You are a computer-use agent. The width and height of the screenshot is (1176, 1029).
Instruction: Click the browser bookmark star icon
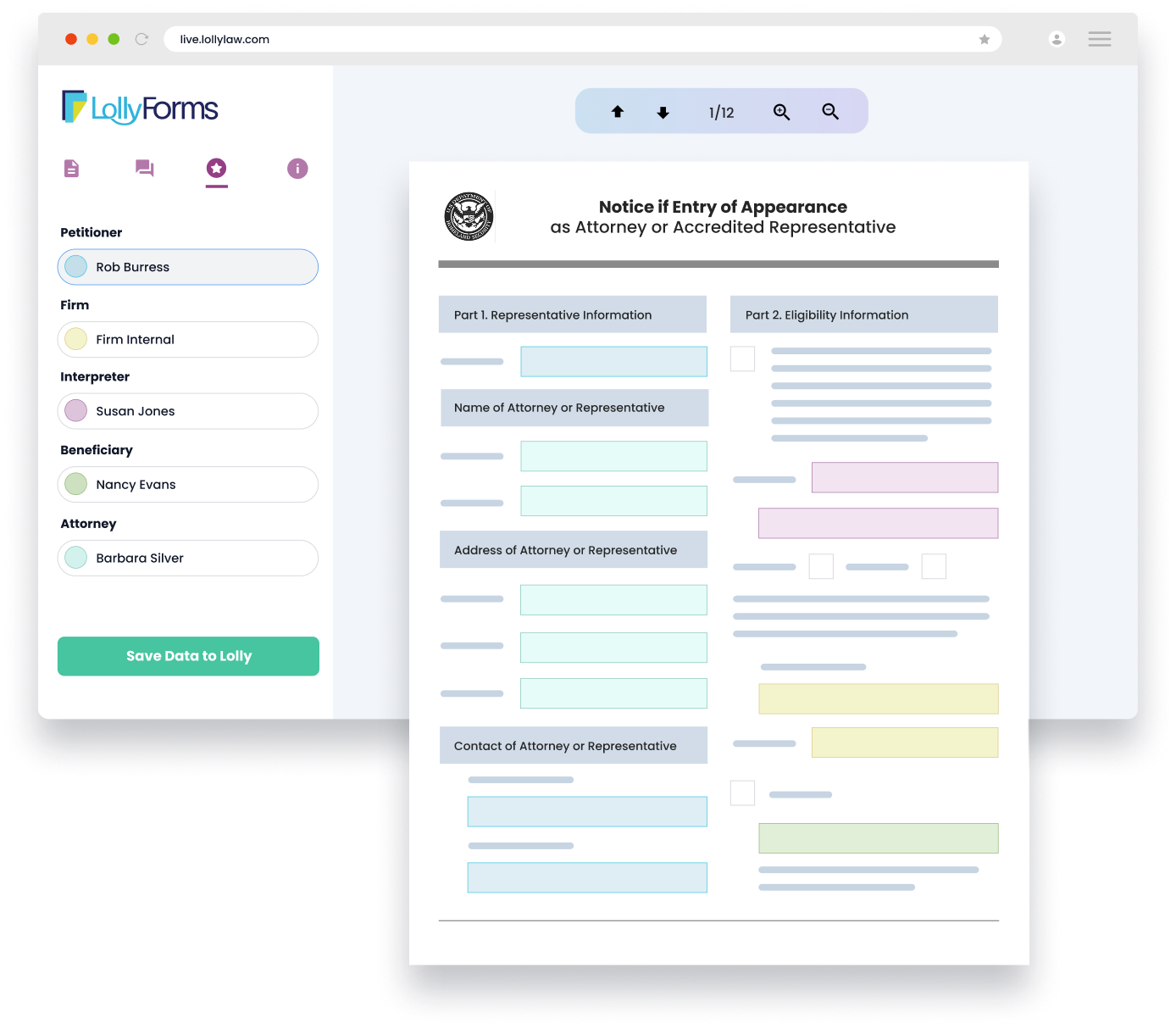[x=985, y=39]
